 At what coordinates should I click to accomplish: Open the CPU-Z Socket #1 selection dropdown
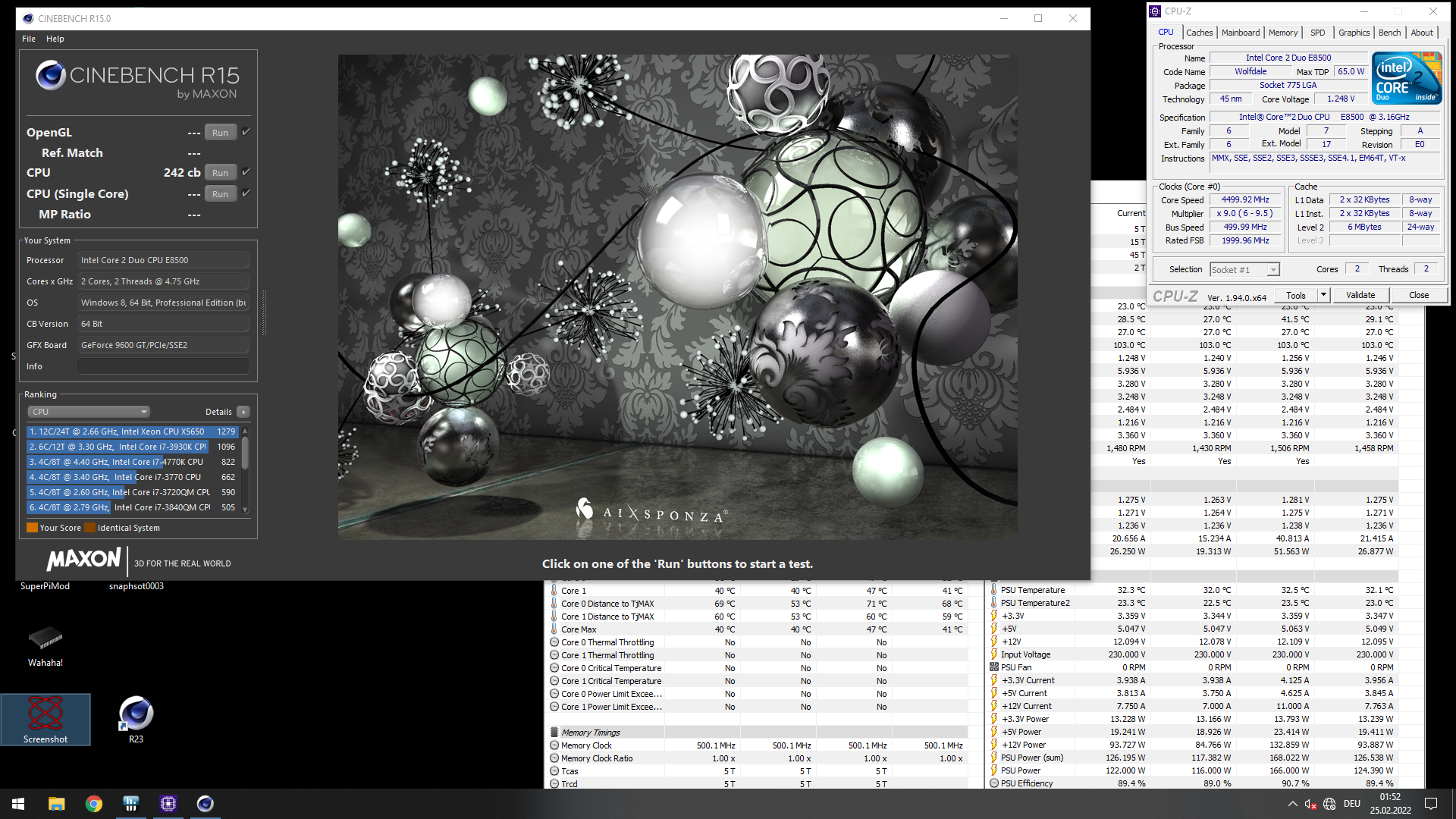click(1244, 270)
